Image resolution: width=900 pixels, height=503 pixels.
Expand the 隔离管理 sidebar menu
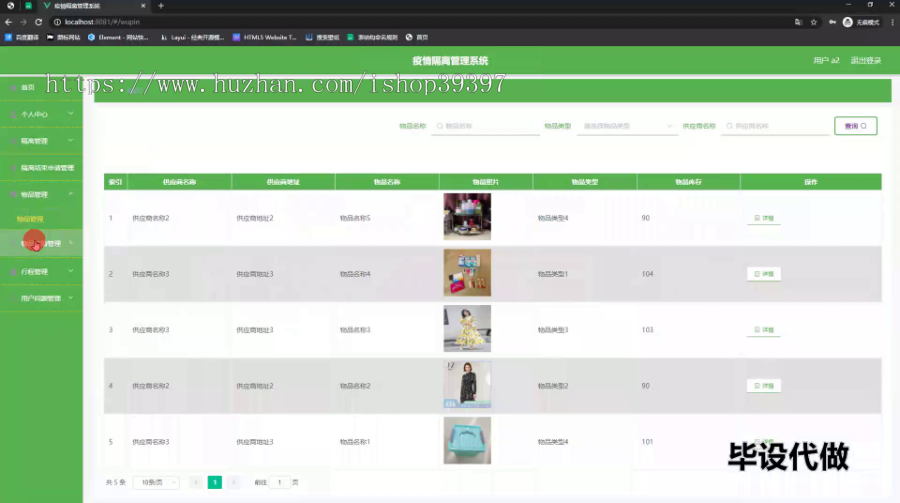pos(41,141)
